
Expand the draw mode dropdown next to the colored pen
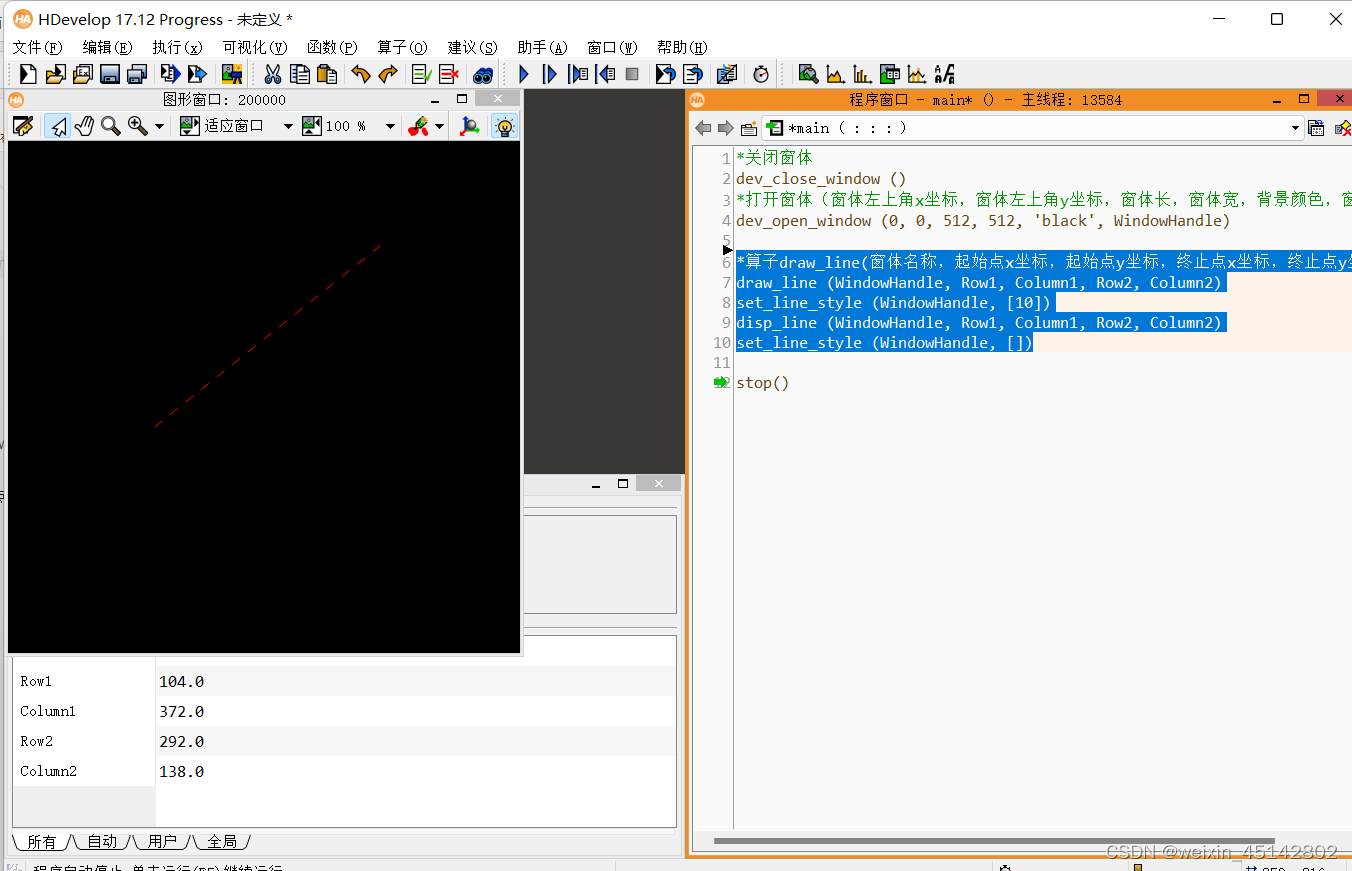click(x=439, y=127)
